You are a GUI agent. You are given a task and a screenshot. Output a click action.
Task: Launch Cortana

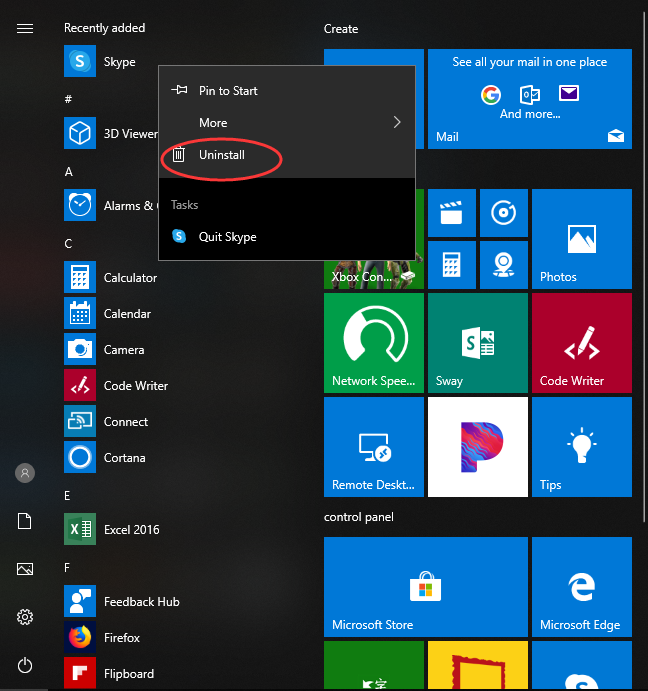point(105,457)
